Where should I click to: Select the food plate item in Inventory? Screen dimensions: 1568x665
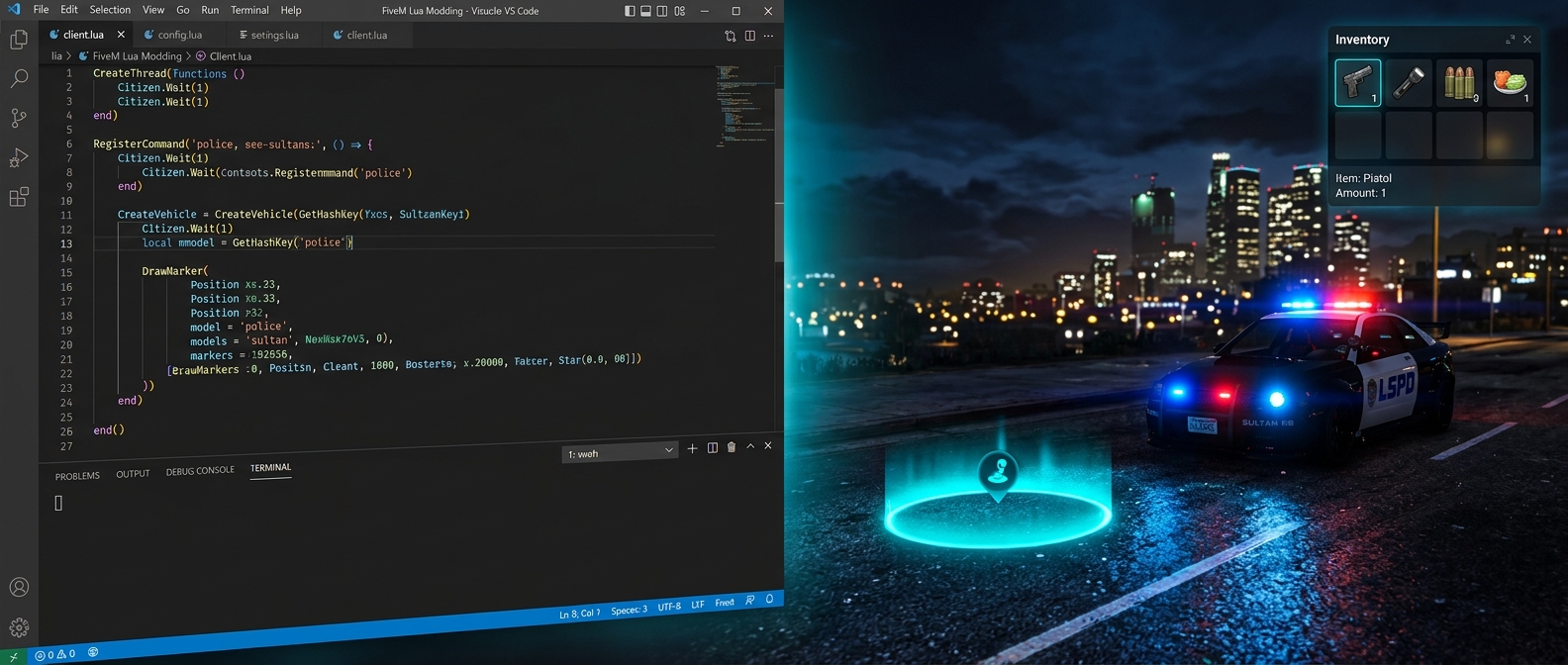tap(1511, 83)
